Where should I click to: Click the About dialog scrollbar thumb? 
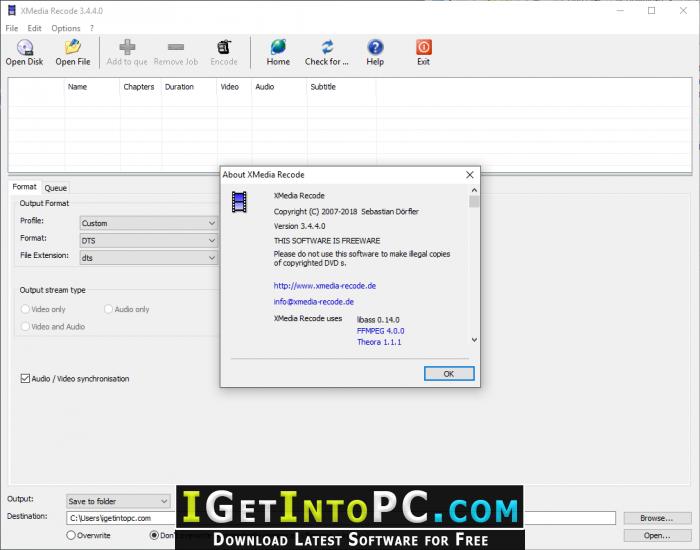pyautogui.click(x=474, y=202)
